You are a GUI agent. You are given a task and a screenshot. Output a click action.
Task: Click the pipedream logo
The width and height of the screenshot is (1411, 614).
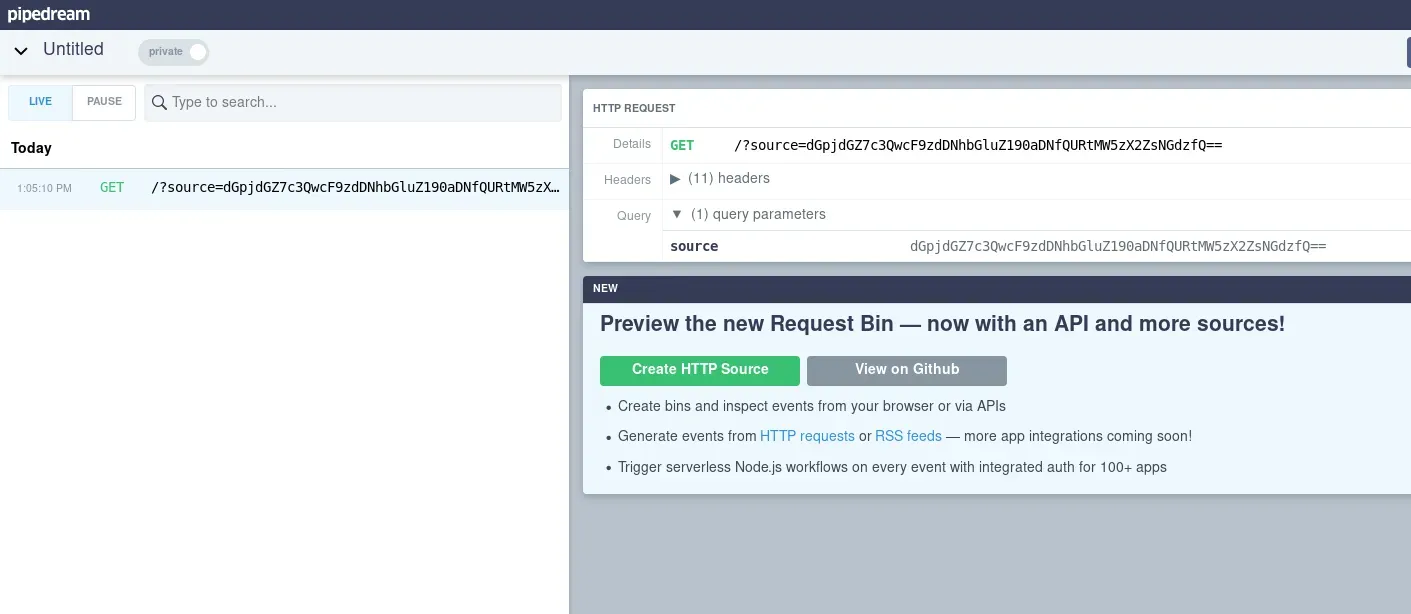[x=49, y=14]
